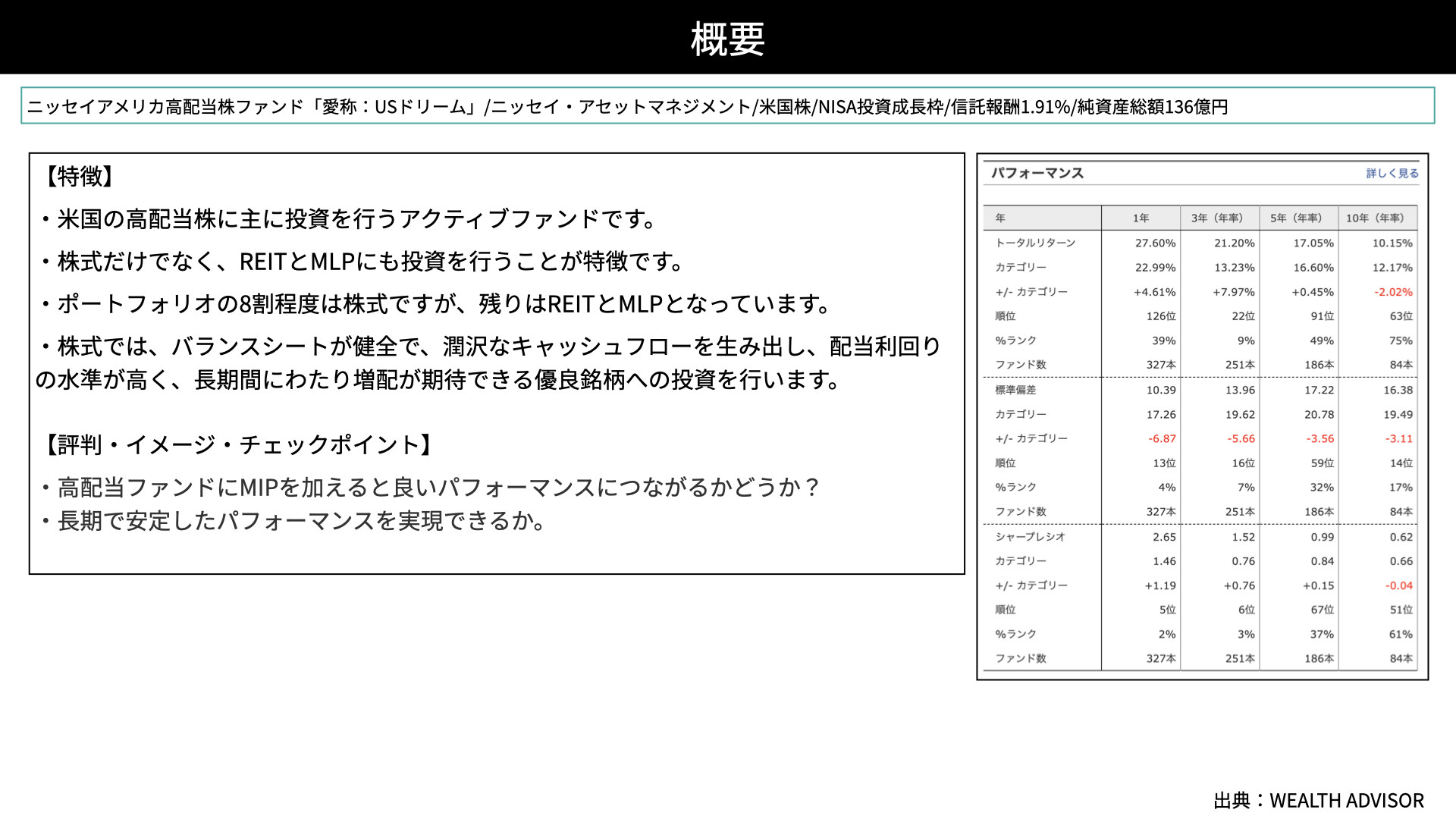Click the bullet mentioning バランスシートが健全
The image size is (1456, 819).
tap(489, 362)
